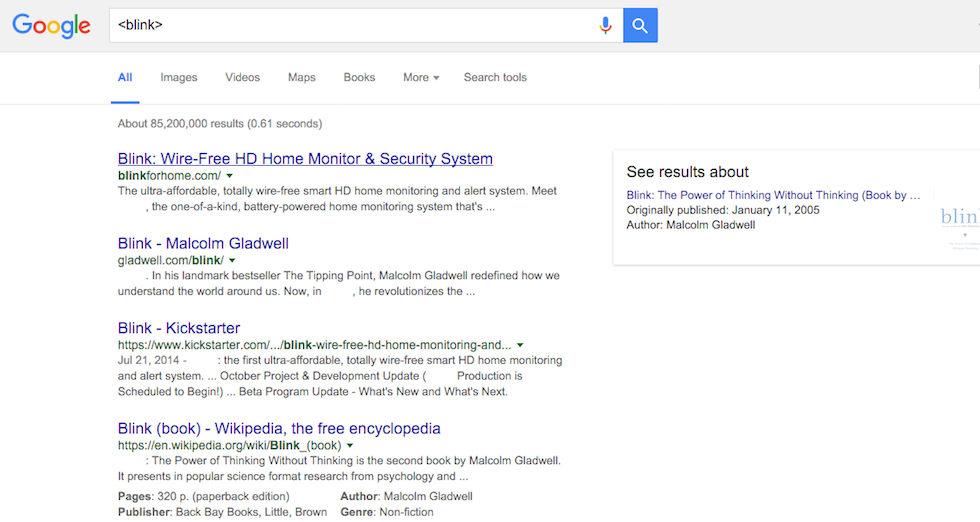Switch to Images tab

tap(179, 78)
